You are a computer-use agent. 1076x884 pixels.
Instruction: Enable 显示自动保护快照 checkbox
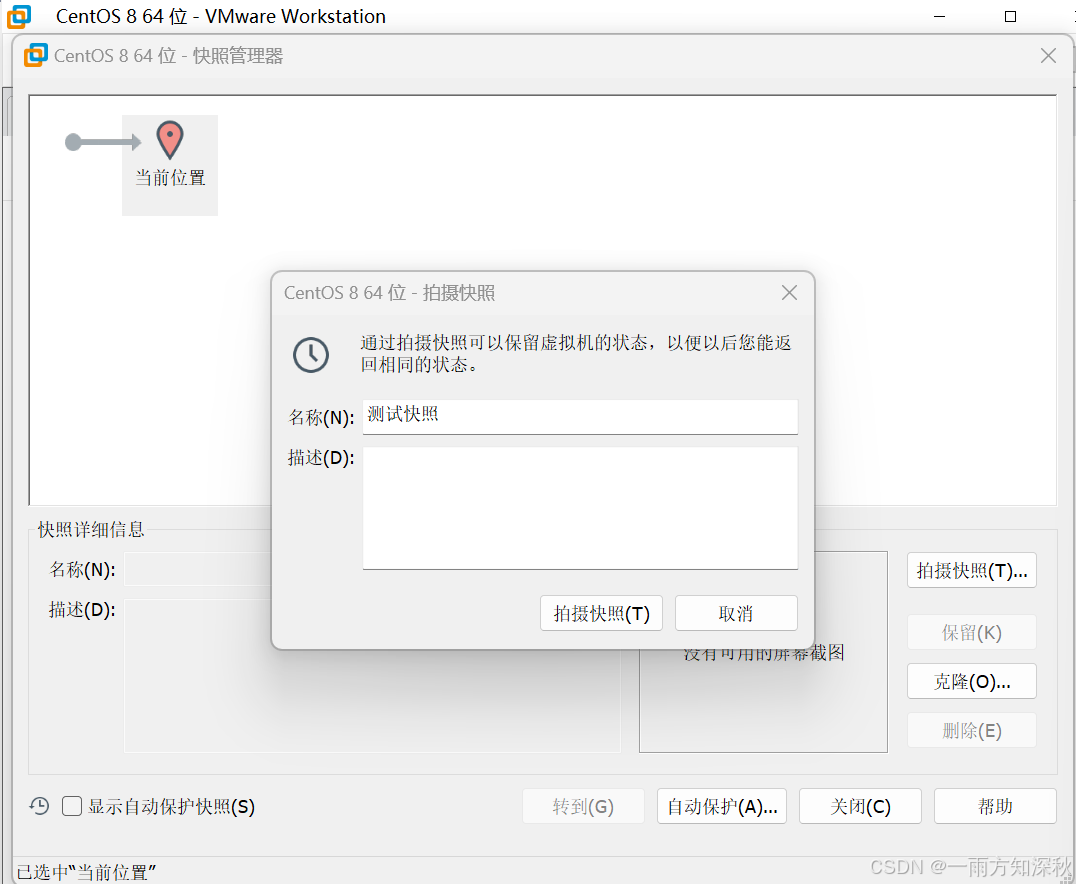[x=72, y=806]
